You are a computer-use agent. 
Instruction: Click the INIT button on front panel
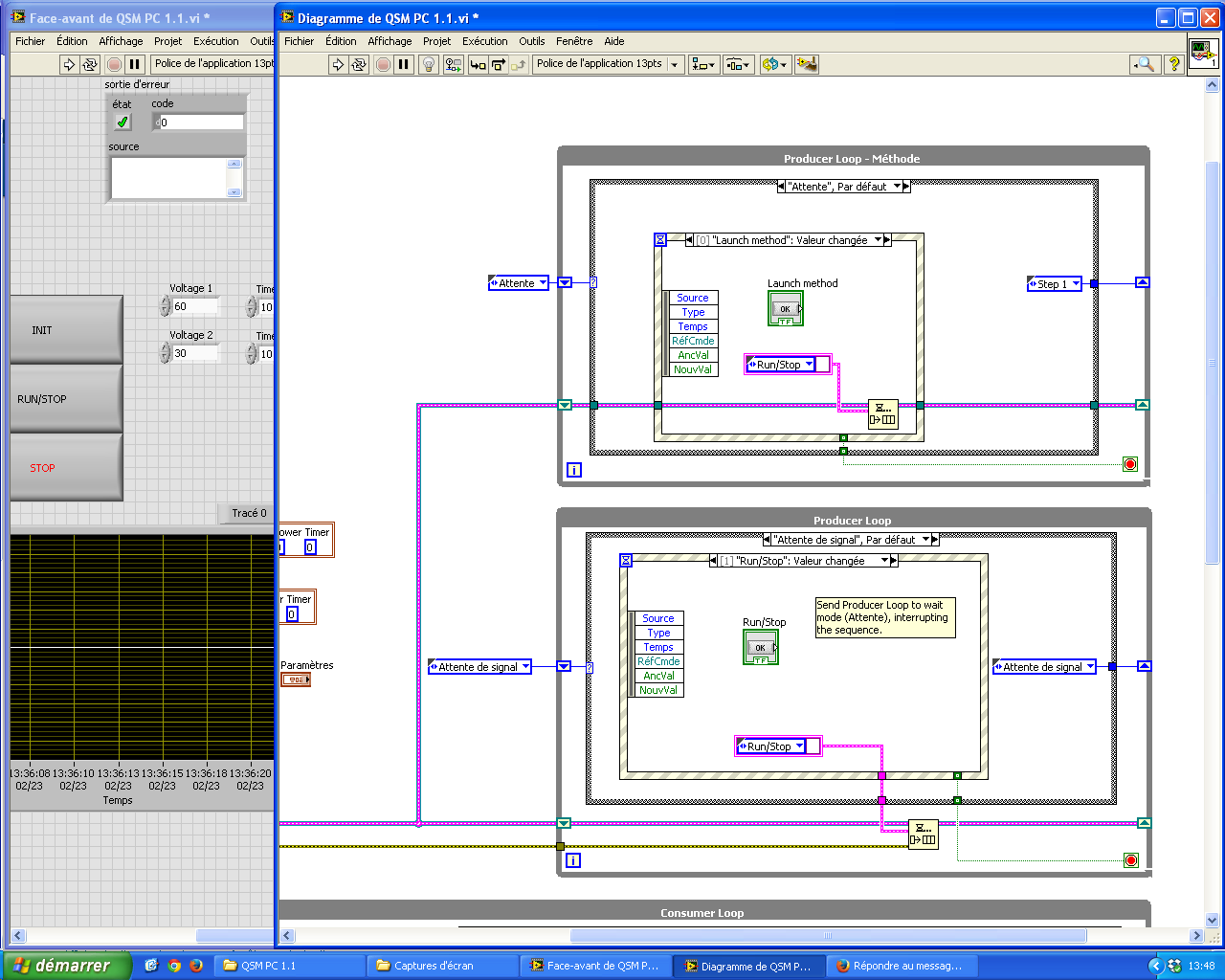[x=66, y=330]
